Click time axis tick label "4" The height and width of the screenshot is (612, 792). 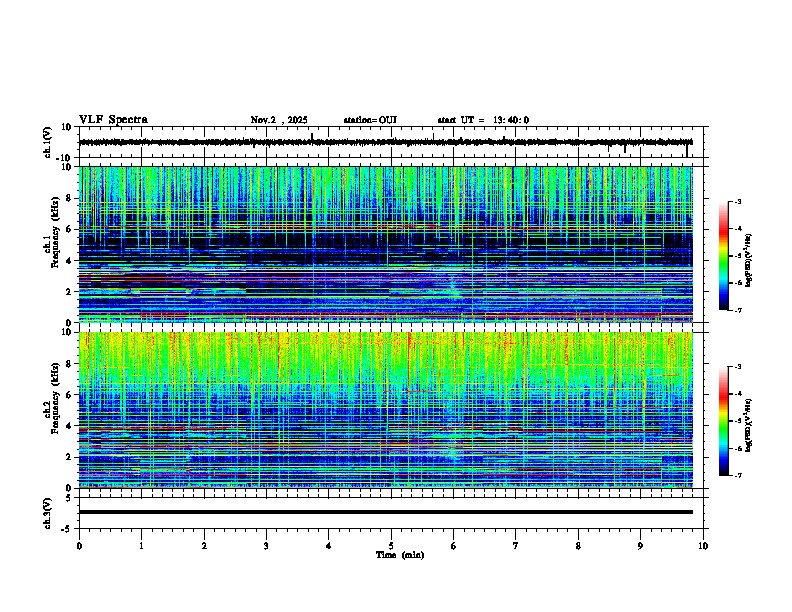pyautogui.click(x=329, y=546)
